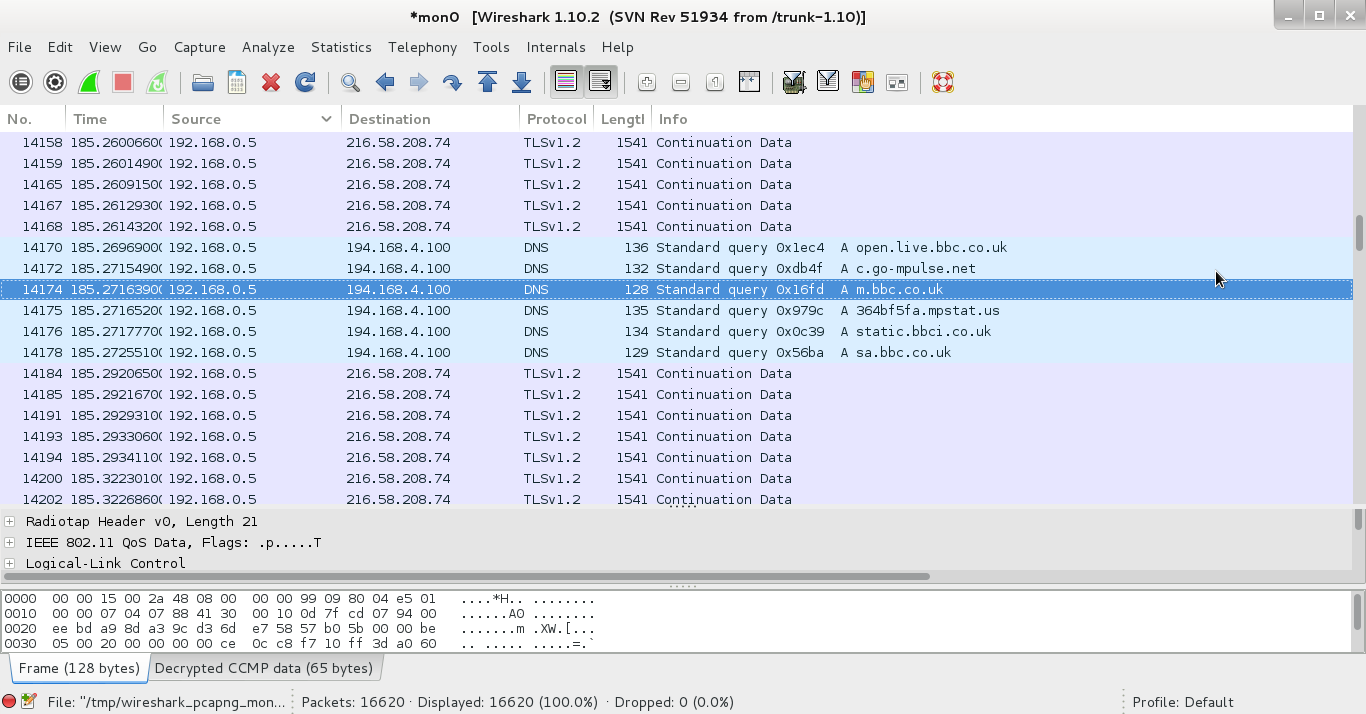
Task: Click the packet list vertical scrollbar thumb
Action: pos(1359,232)
